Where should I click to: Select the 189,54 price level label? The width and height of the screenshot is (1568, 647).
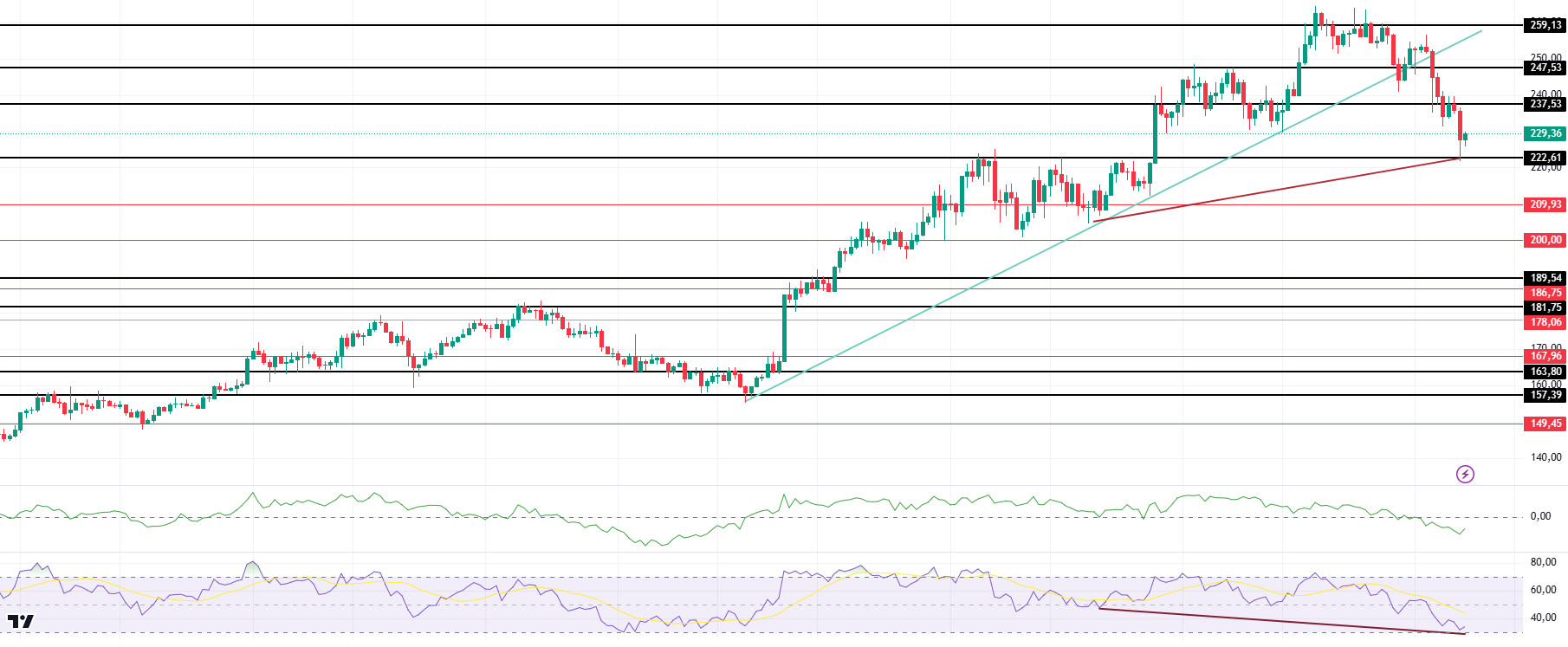coord(1545,278)
